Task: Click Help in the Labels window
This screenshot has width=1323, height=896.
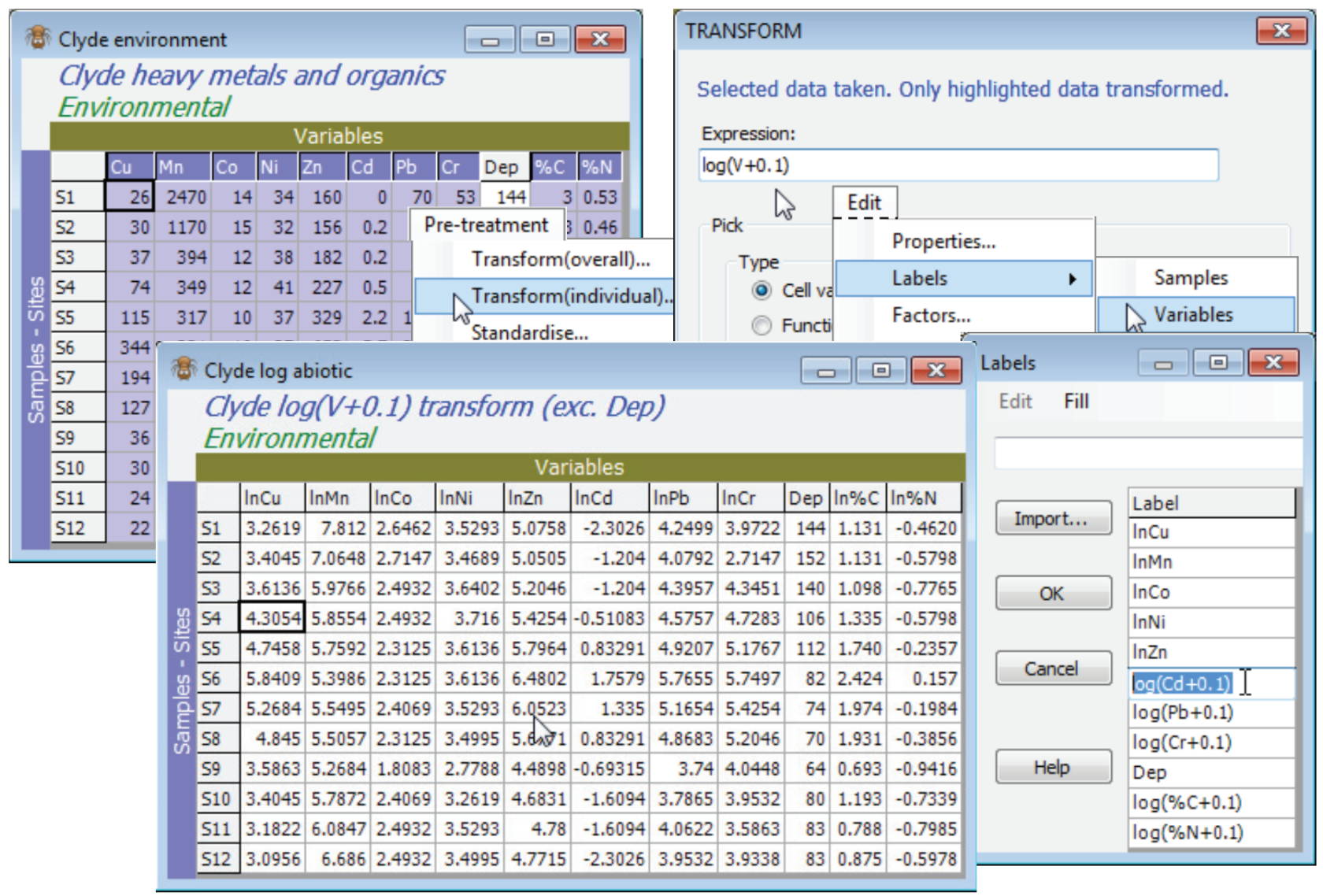Action: [1053, 767]
